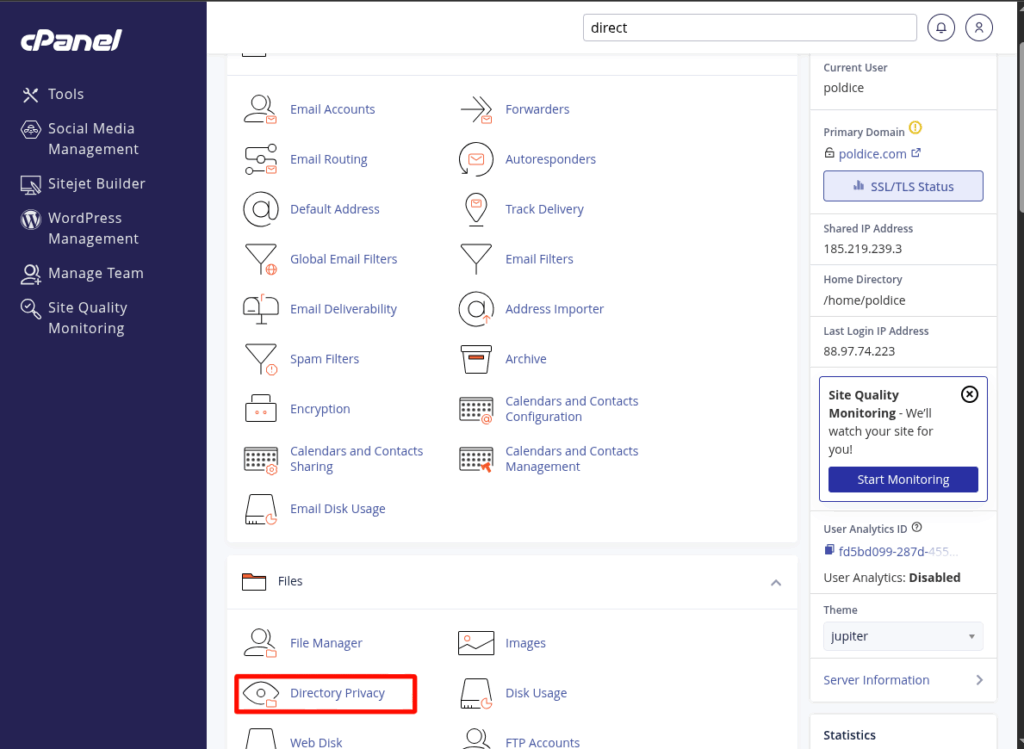Open the Track Delivery pin icon
Image resolution: width=1024 pixels, height=749 pixels.
click(x=476, y=209)
